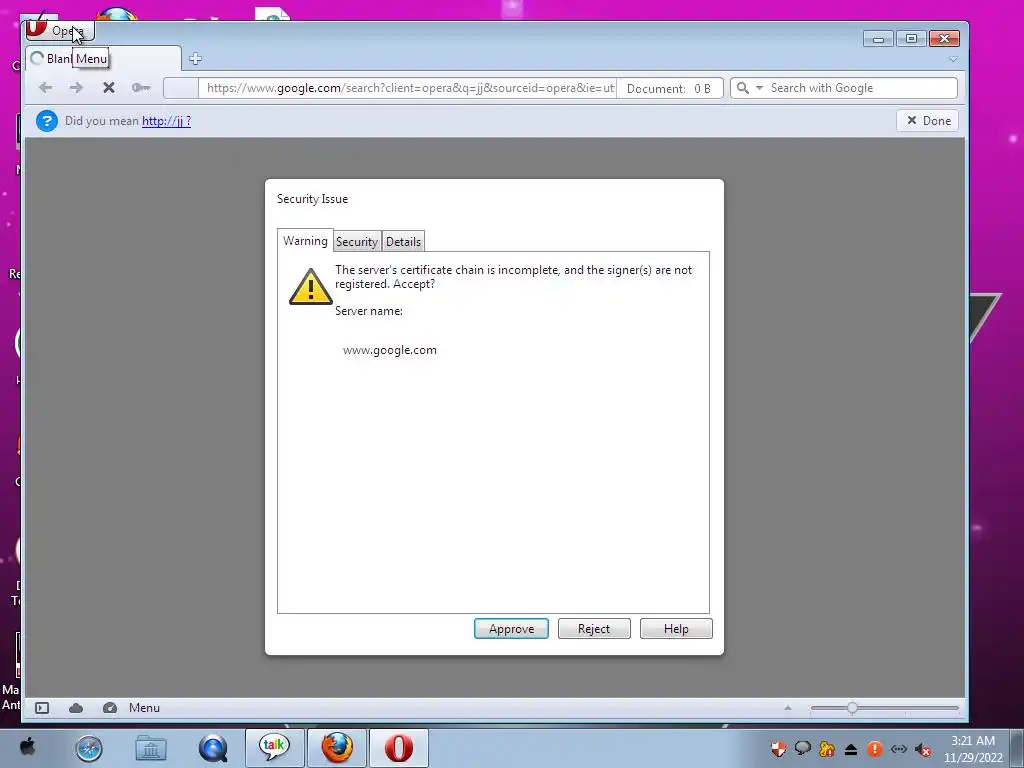Toggle the panels button in status bar

click(x=42, y=708)
